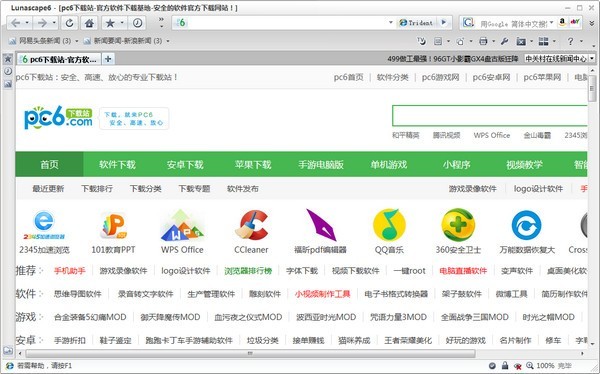The width and height of the screenshot is (600, 374).
Task: Click the lock icon in status bar
Action: coord(505,365)
